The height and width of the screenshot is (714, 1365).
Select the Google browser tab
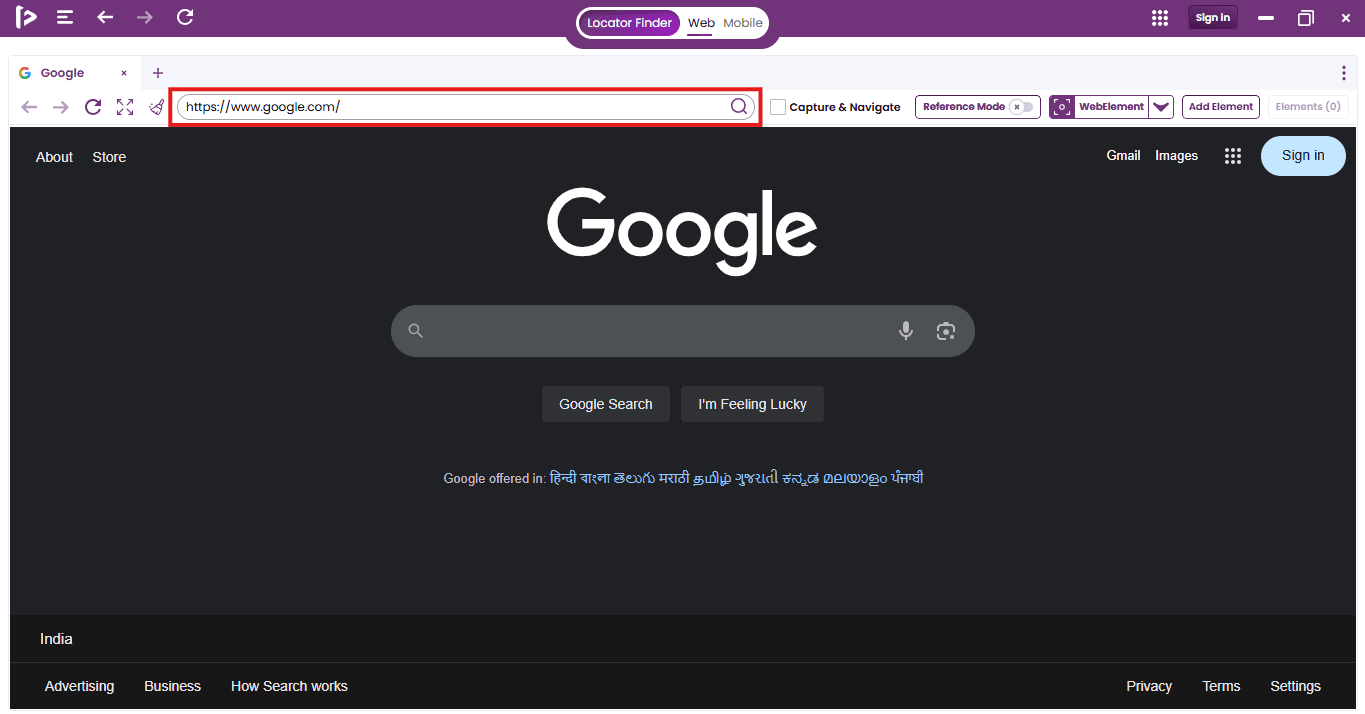(x=75, y=73)
